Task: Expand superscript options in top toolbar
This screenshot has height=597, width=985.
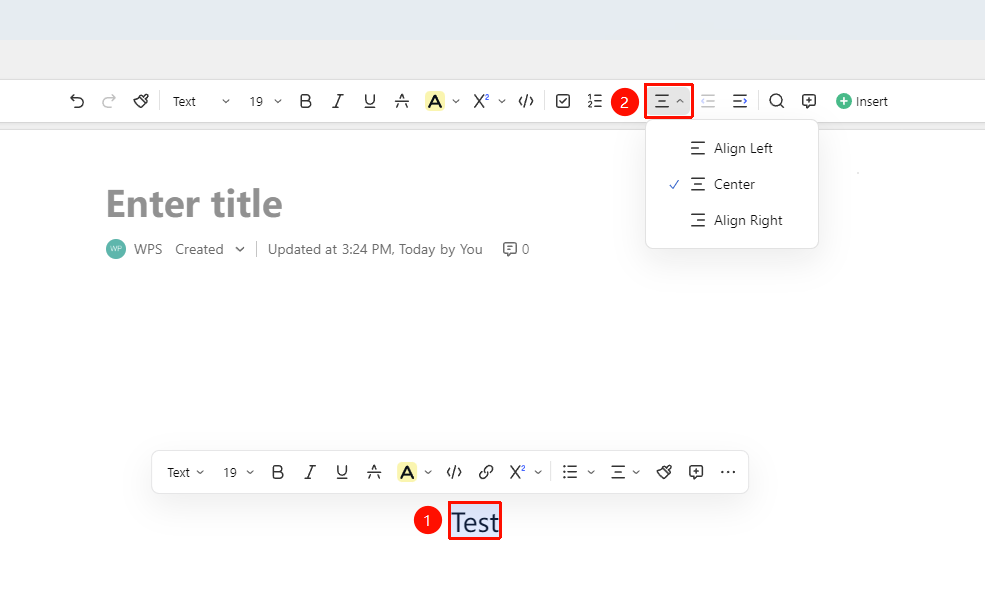Action: [502, 102]
